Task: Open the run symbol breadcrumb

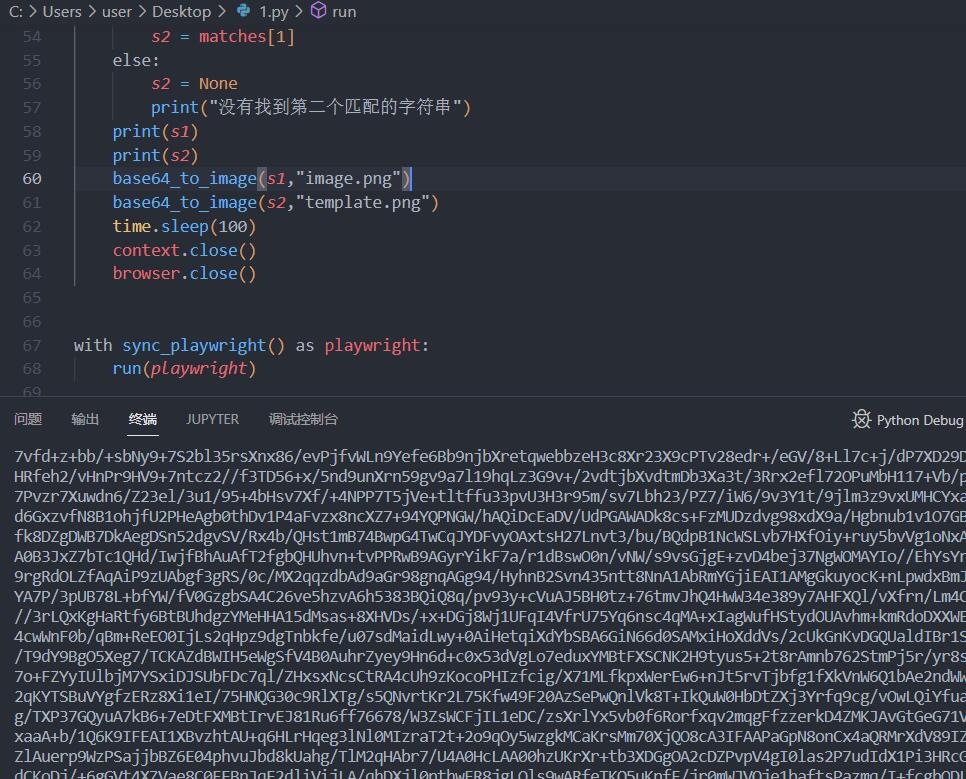Action: [x=344, y=12]
